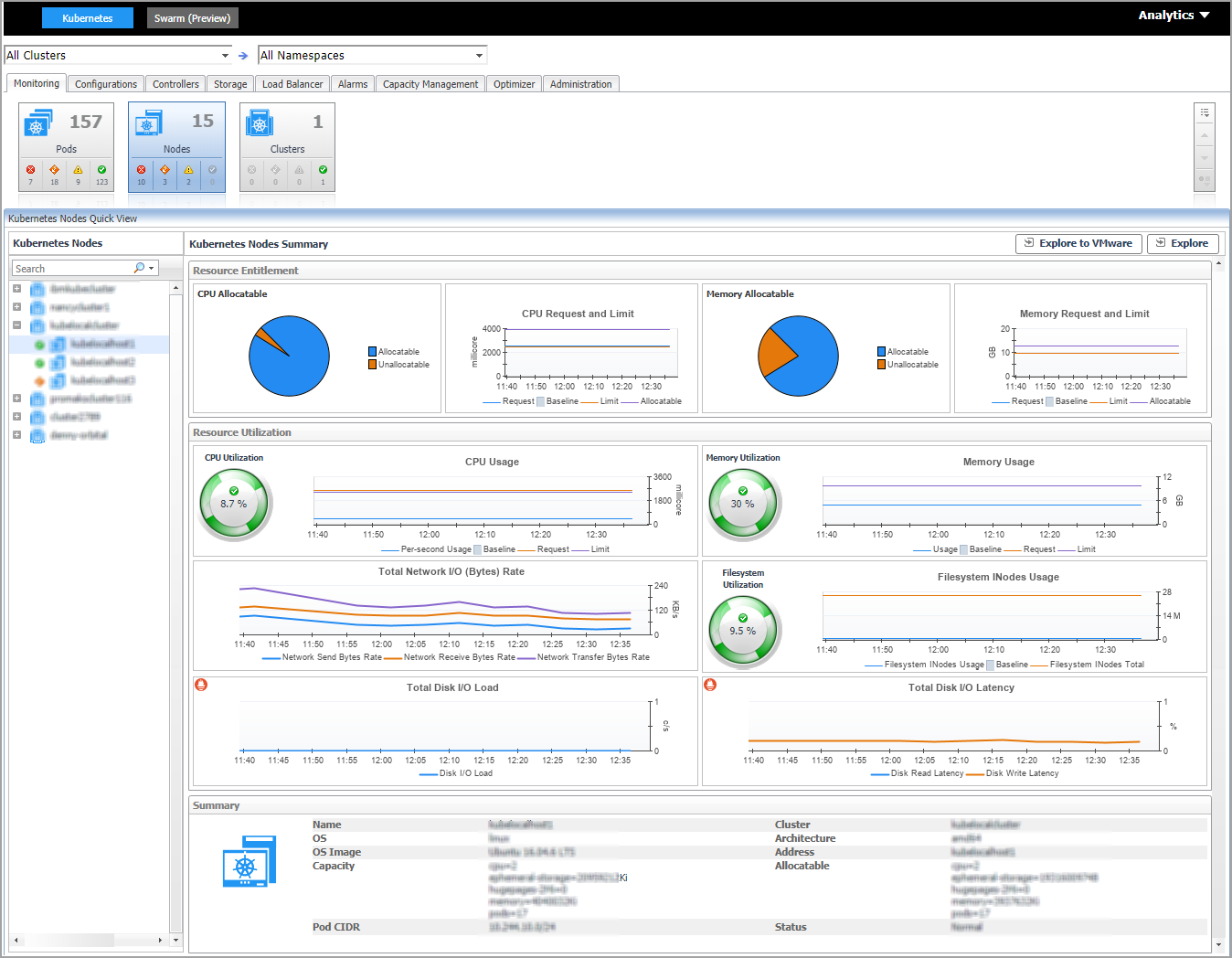The height and width of the screenshot is (958, 1232).
Task: Open the Capacity Management tab
Action: 430,84
